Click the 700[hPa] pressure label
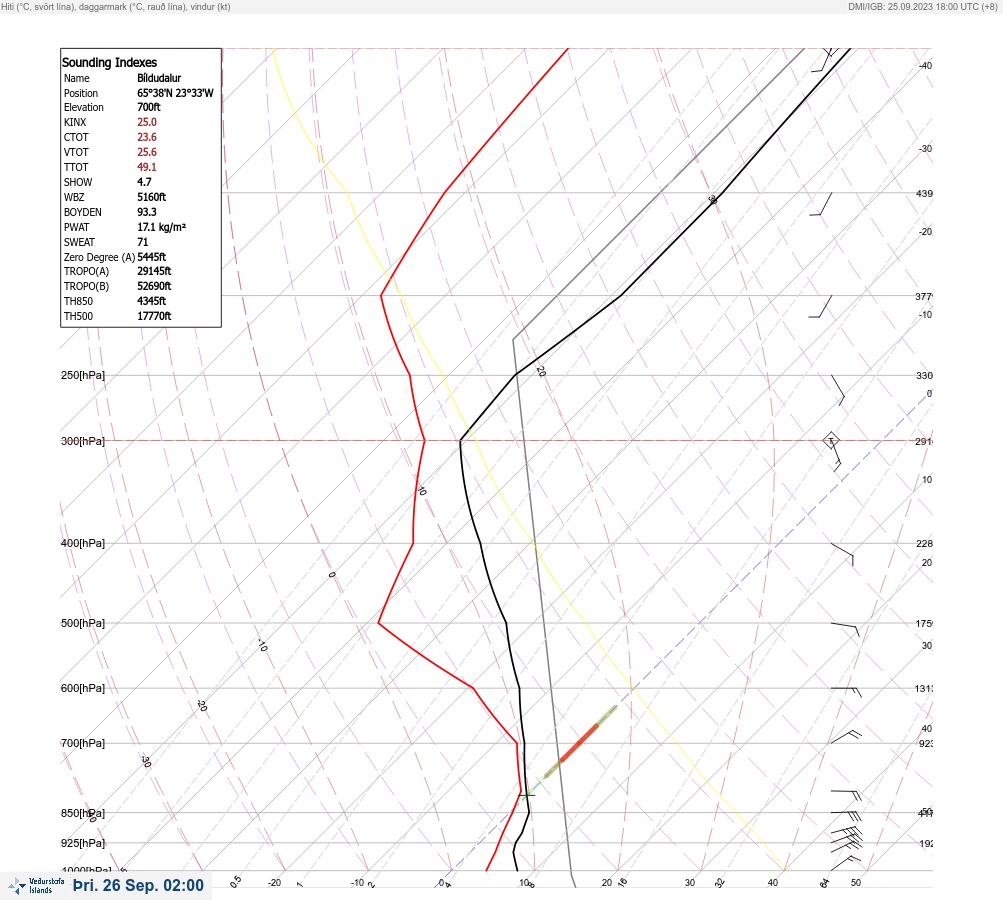Viewport: 1003px width, 900px height. coord(83,743)
